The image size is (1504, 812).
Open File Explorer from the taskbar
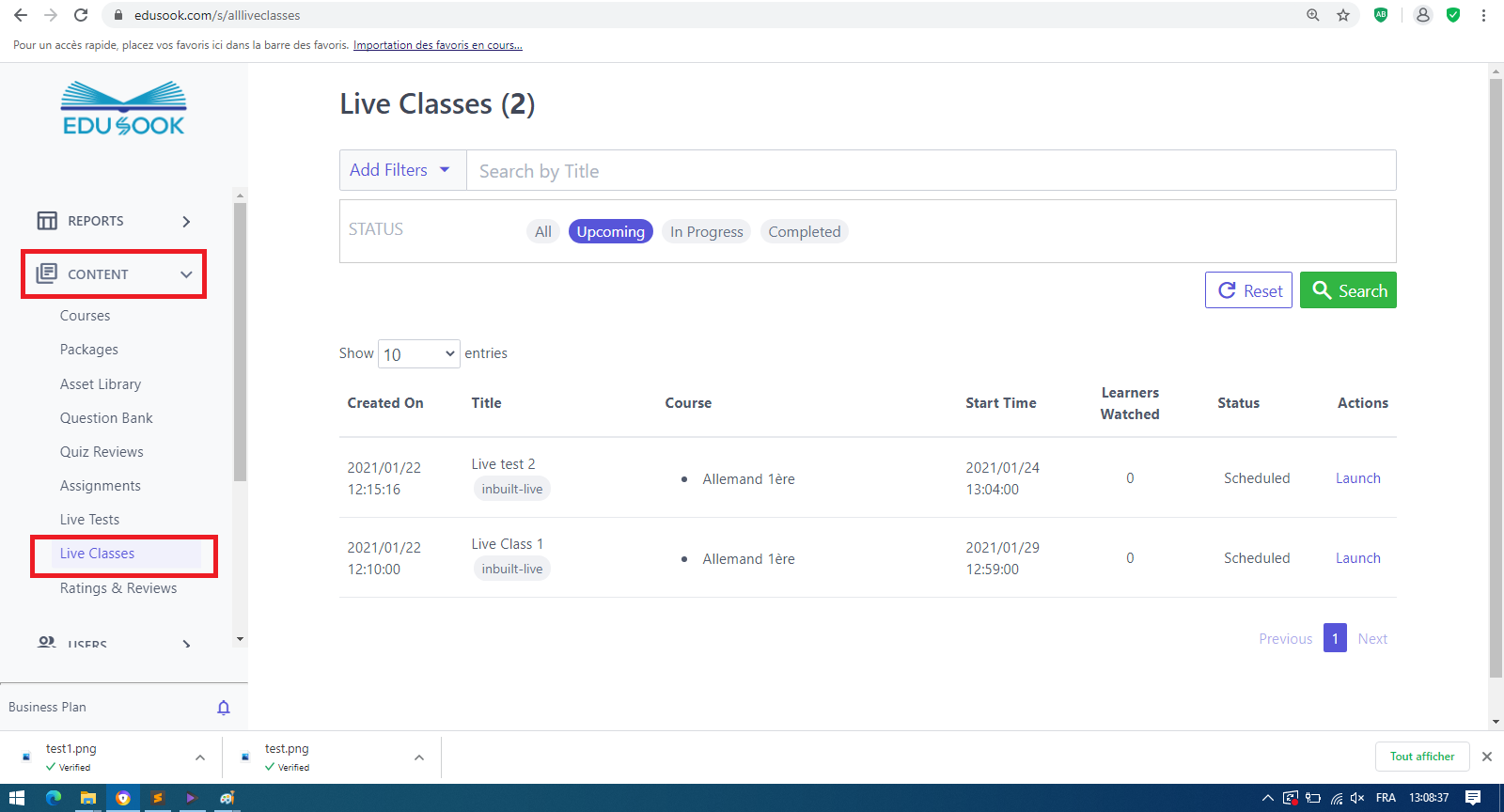pyautogui.click(x=87, y=798)
